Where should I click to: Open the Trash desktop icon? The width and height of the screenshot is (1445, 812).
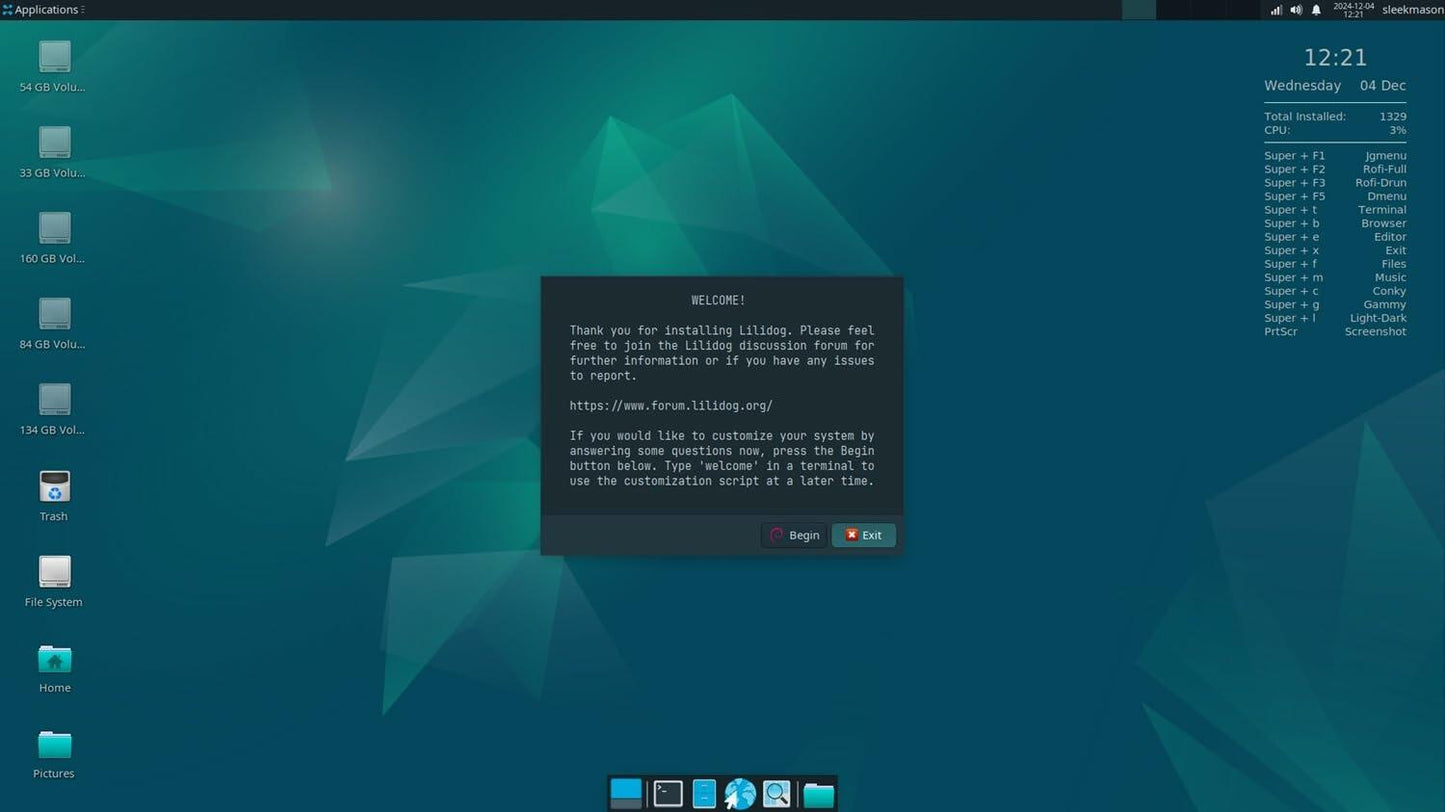54,496
